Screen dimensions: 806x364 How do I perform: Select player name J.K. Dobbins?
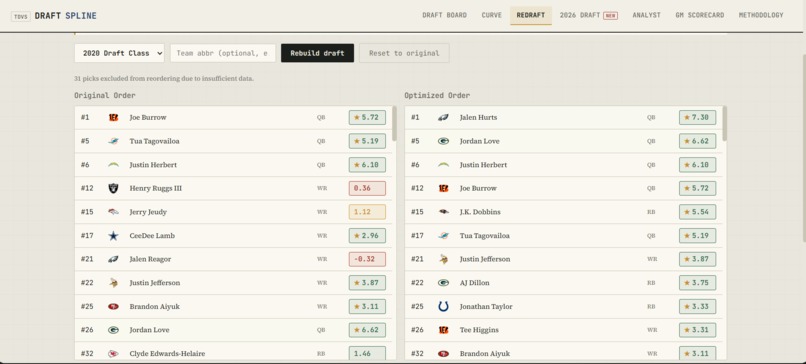click(x=480, y=212)
